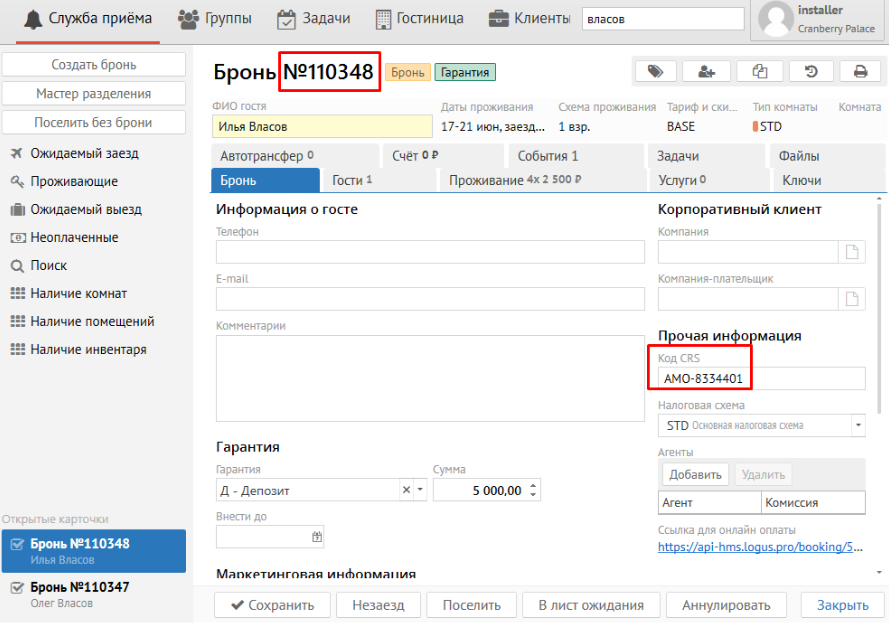Click the document icon in the Компания field
Image resolution: width=889 pixels, height=629 pixels.
pos(852,252)
